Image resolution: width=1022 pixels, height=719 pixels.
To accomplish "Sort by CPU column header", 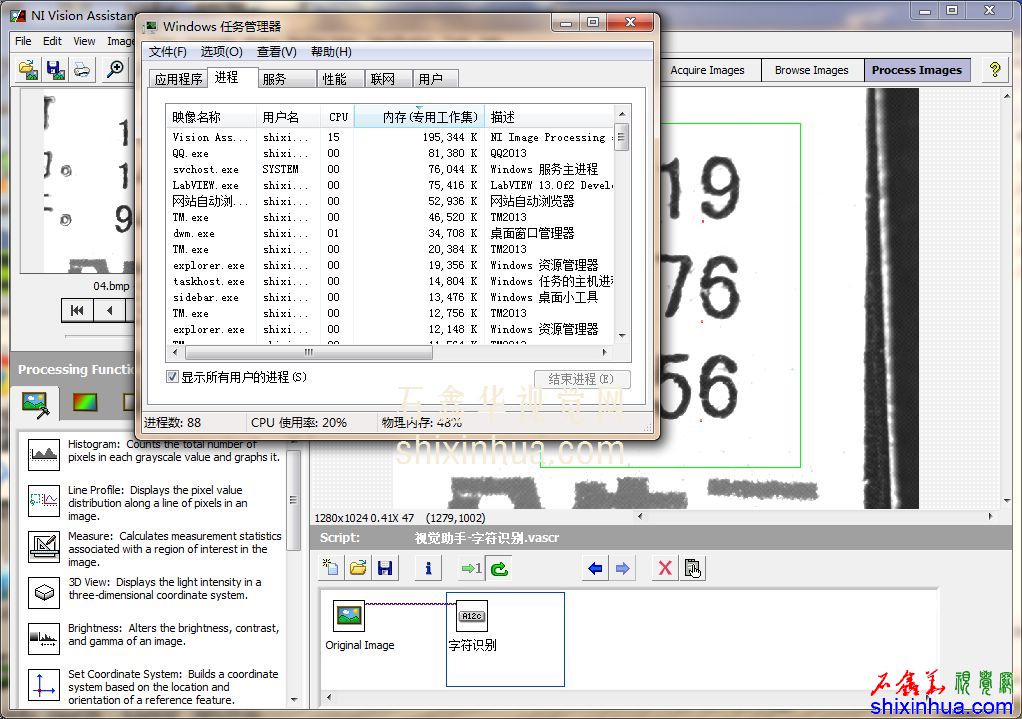I will [x=338, y=117].
